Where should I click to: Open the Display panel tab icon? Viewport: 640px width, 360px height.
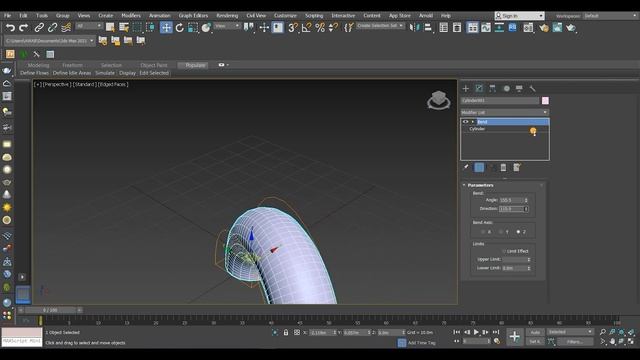coord(519,89)
